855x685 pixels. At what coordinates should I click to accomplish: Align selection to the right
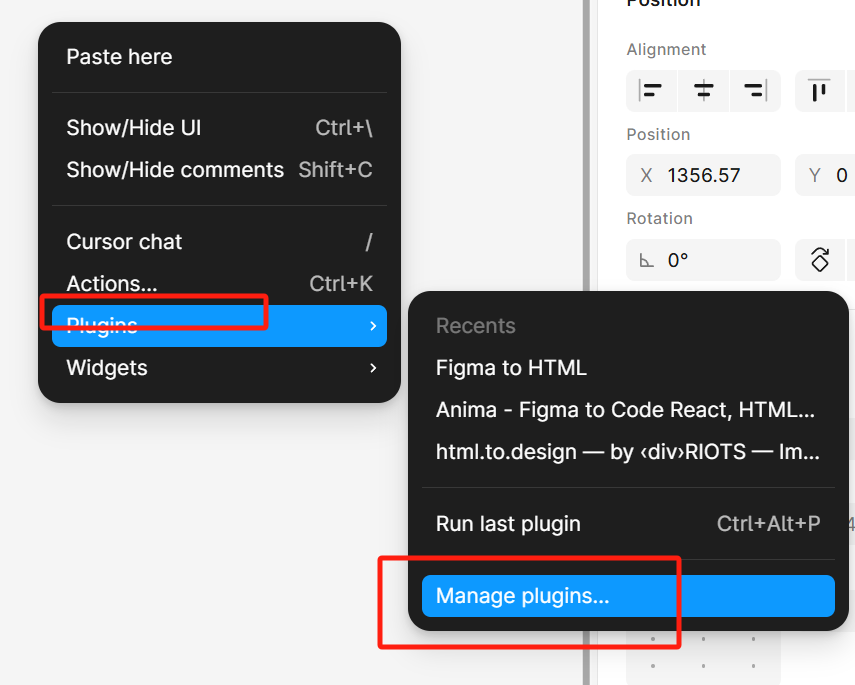(x=755, y=91)
